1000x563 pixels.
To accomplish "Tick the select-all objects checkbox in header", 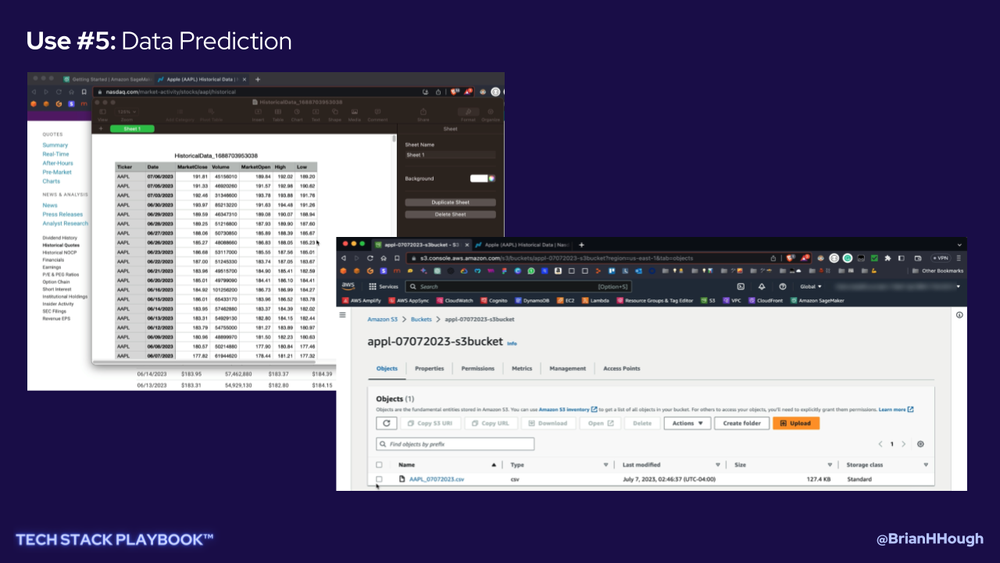I will (x=379, y=465).
